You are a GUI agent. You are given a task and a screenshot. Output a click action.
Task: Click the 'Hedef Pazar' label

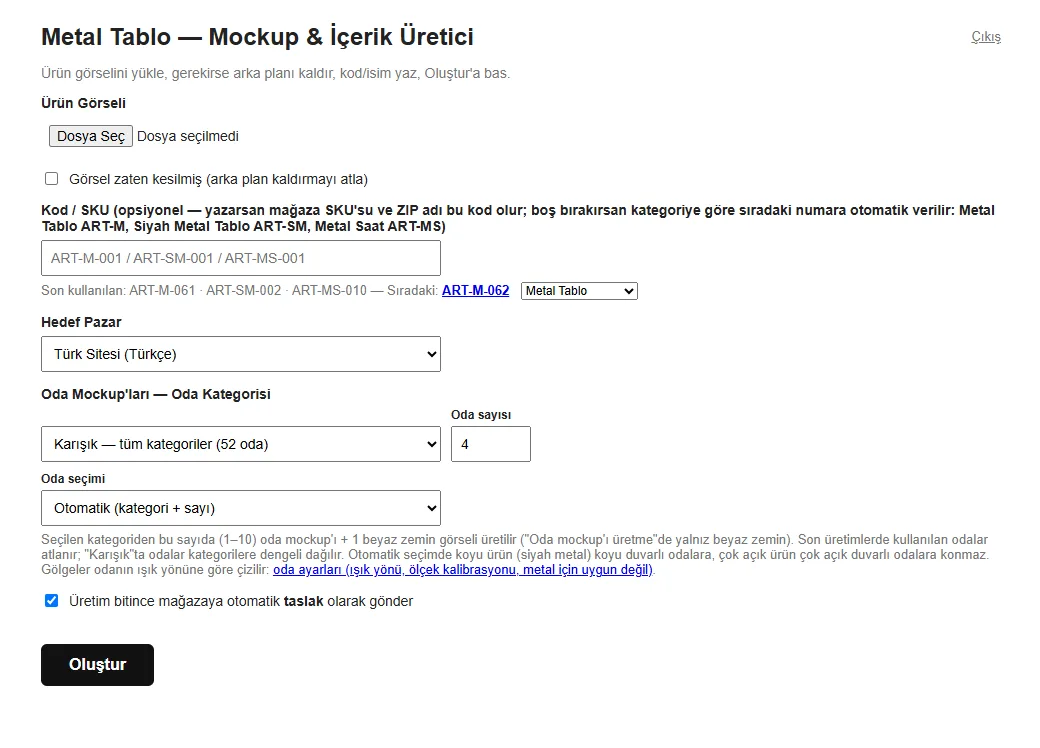pos(82,322)
